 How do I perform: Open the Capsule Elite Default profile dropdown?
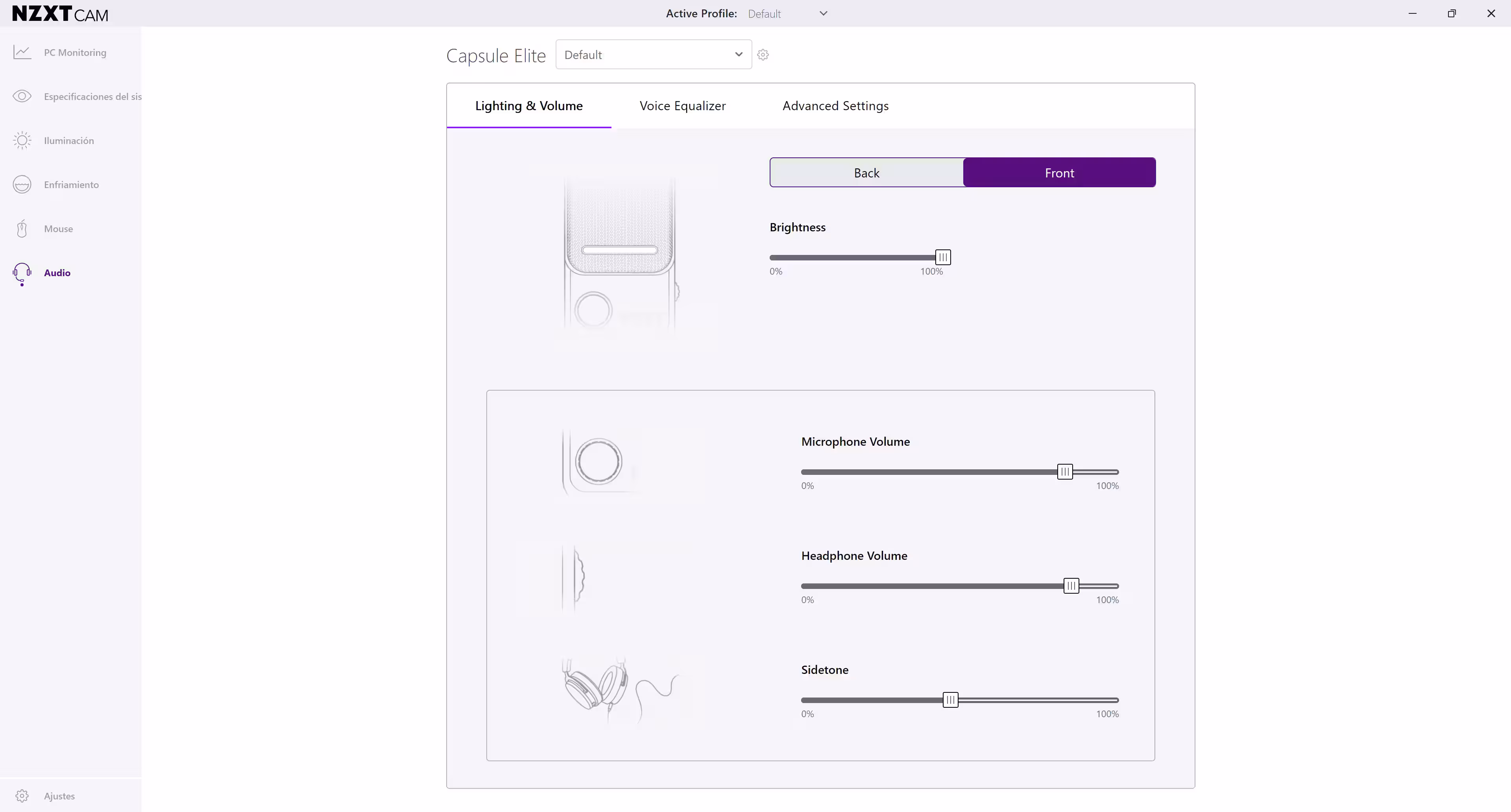click(x=645, y=55)
